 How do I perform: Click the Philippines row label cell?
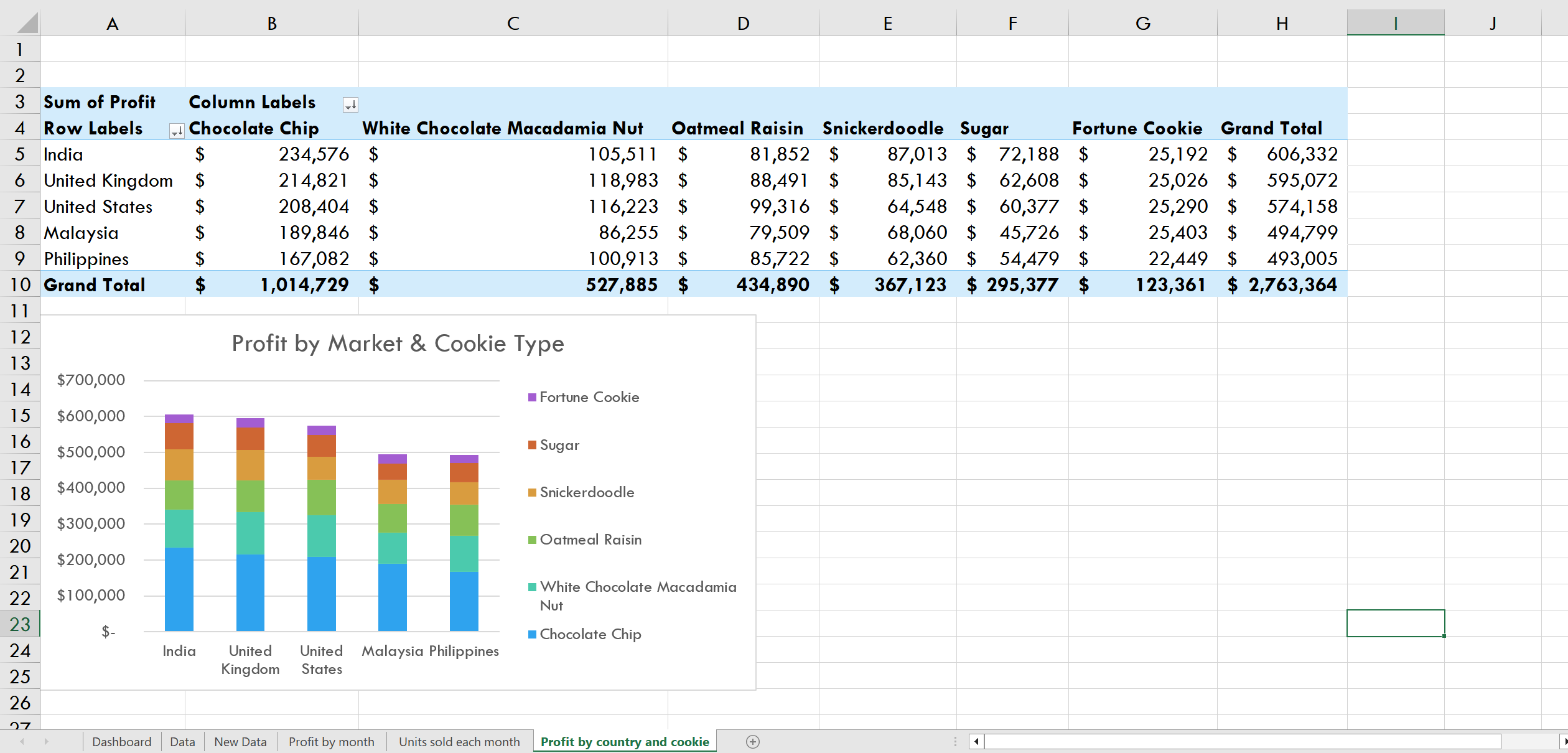click(113, 258)
